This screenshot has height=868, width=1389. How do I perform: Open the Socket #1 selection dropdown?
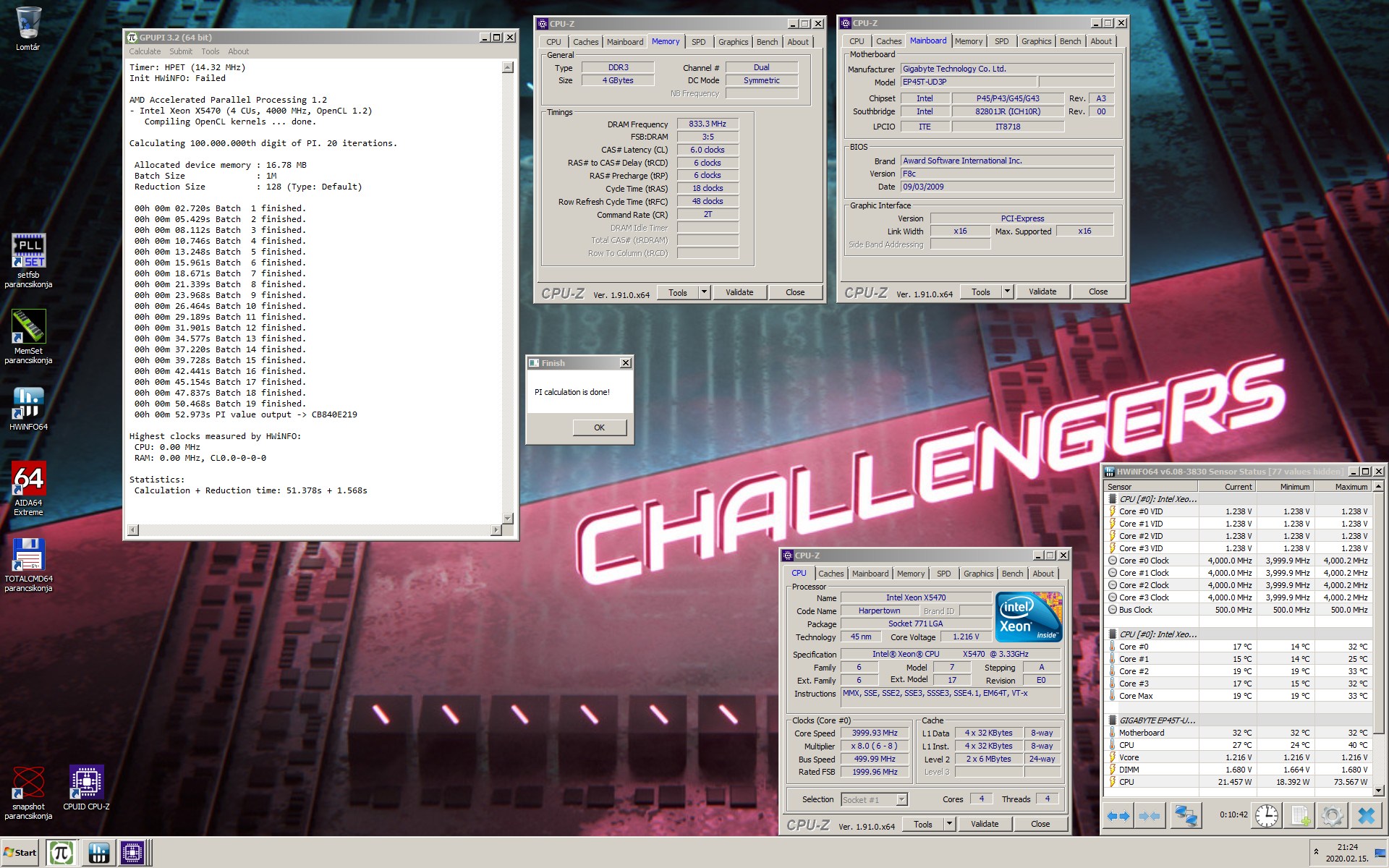(x=901, y=799)
